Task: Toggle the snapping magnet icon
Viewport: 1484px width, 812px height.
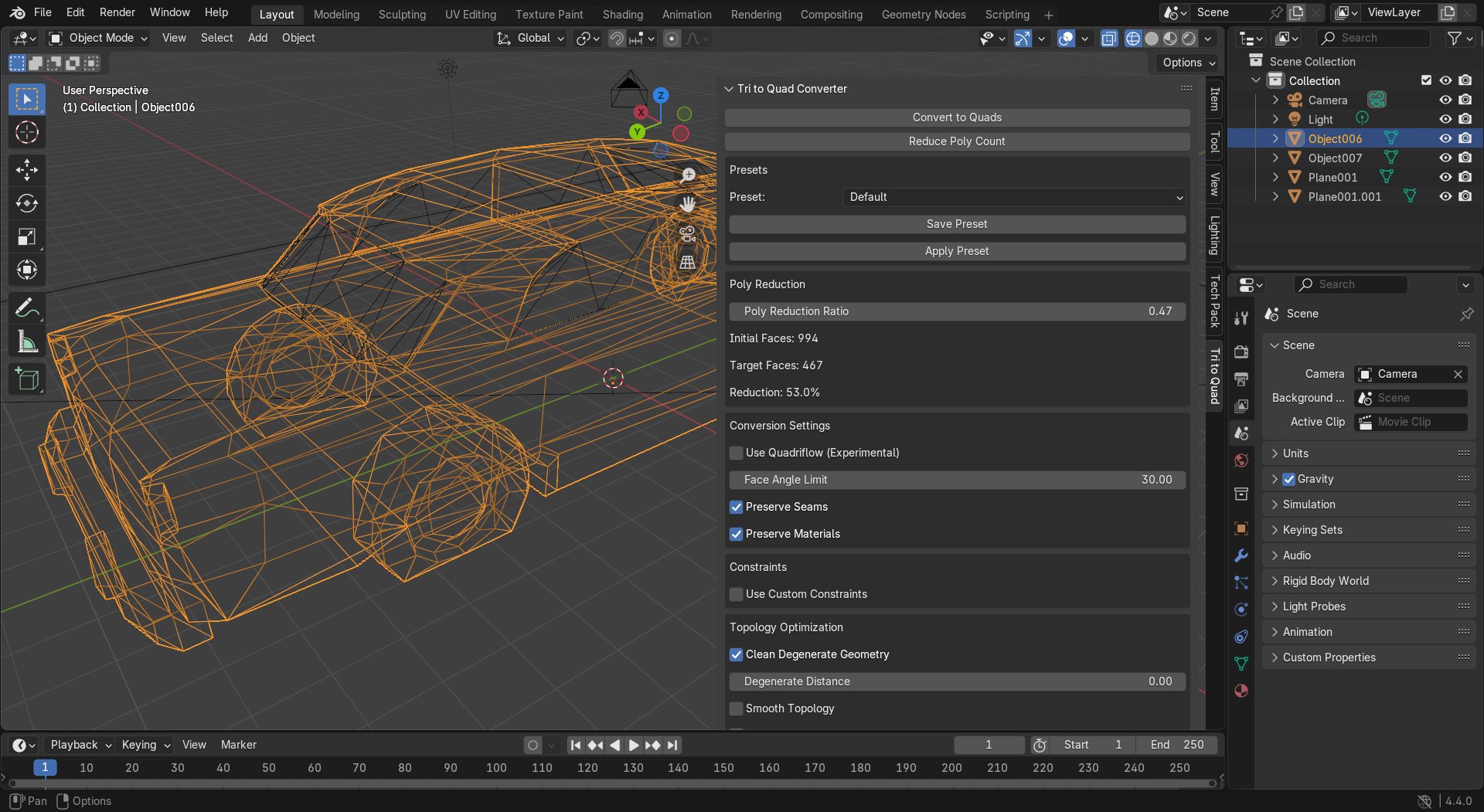Action: point(617,38)
